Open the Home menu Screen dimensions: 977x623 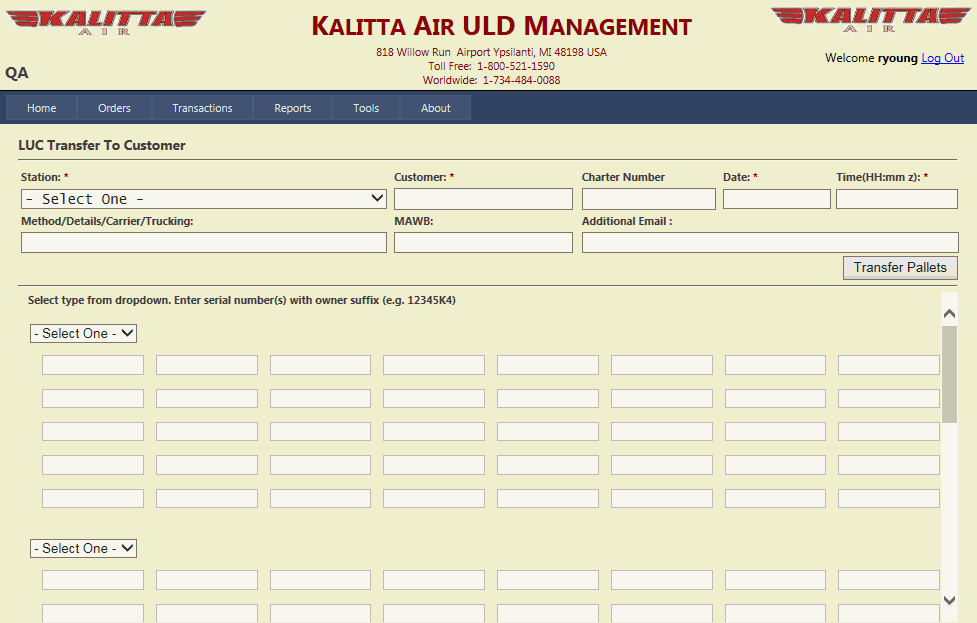click(x=42, y=108)
